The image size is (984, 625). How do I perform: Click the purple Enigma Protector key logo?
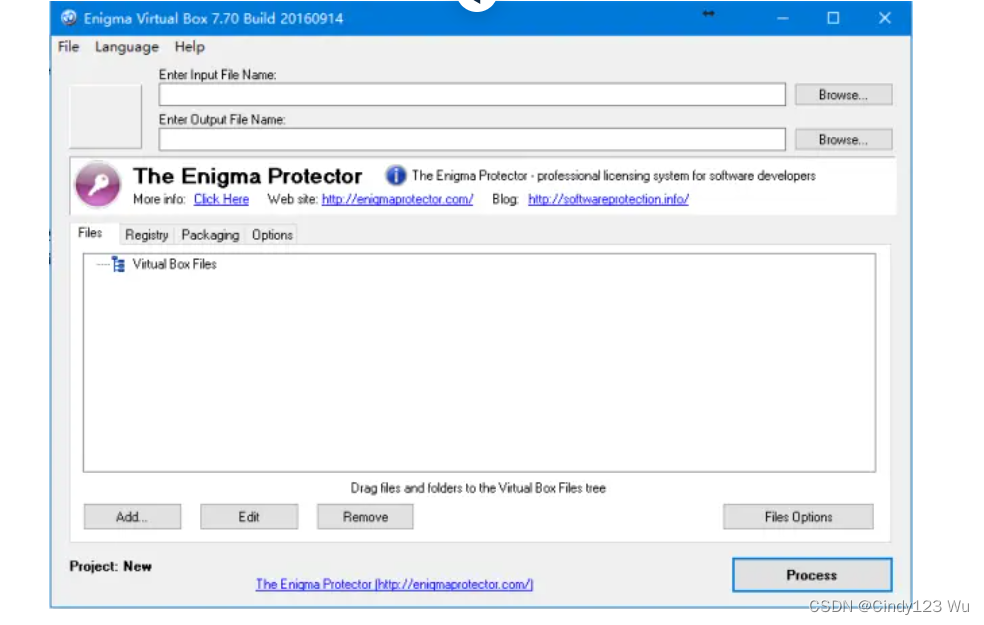[97, 184]
